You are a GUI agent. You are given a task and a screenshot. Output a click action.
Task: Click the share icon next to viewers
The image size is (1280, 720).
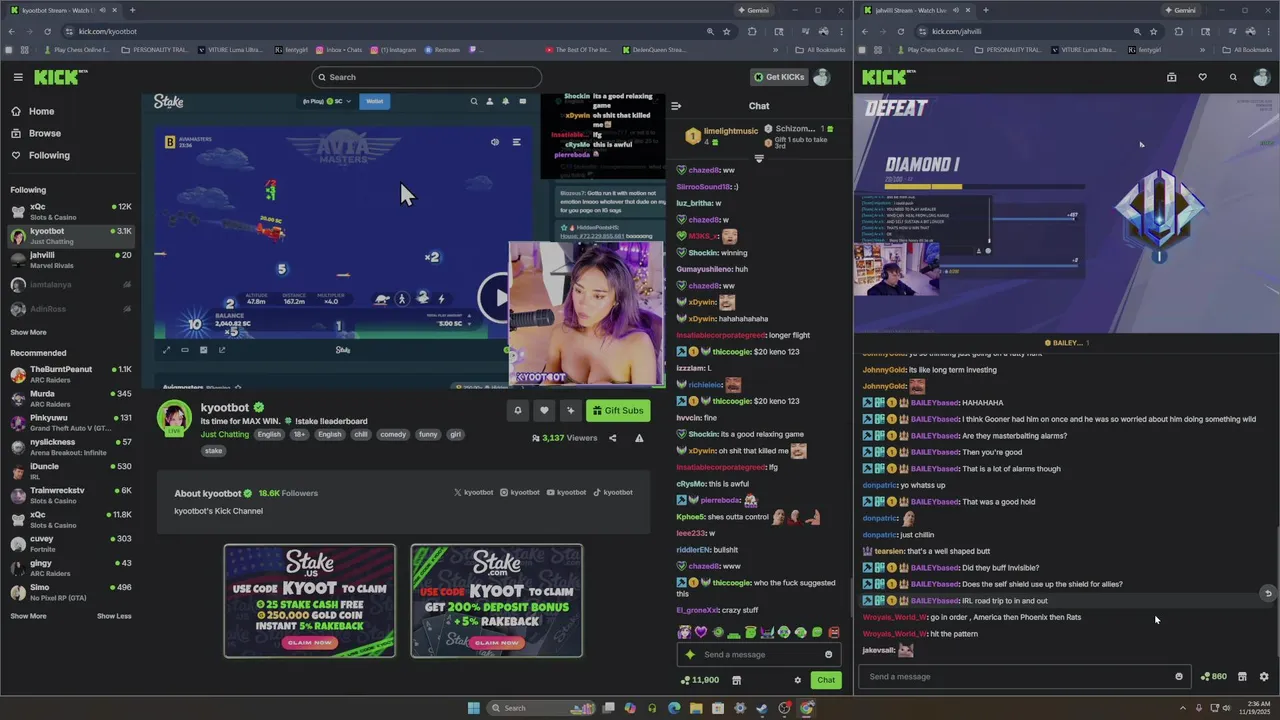613,438
